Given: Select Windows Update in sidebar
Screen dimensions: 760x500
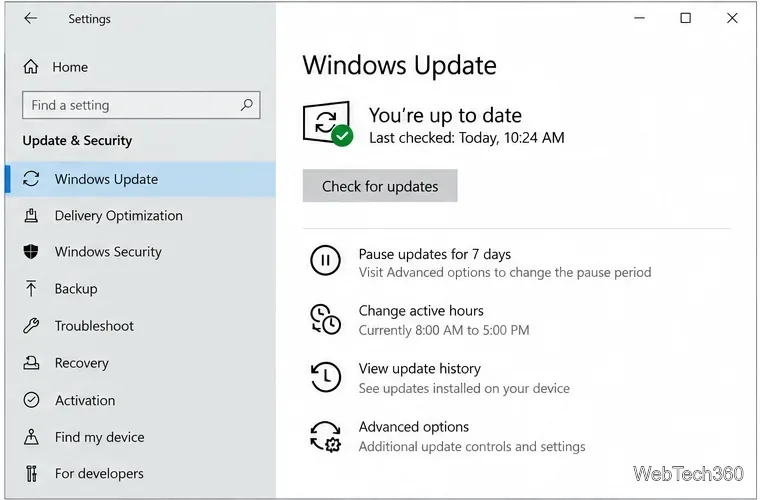Looking at the screenshot, I should [x=141, y=179].
